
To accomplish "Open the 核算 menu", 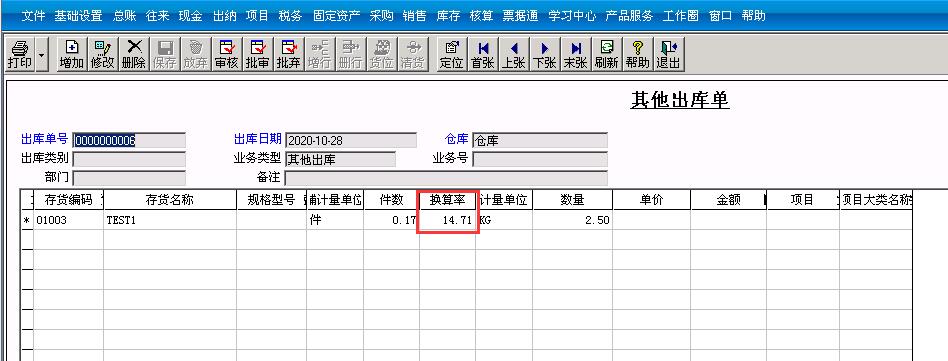I will pos(481,16).
